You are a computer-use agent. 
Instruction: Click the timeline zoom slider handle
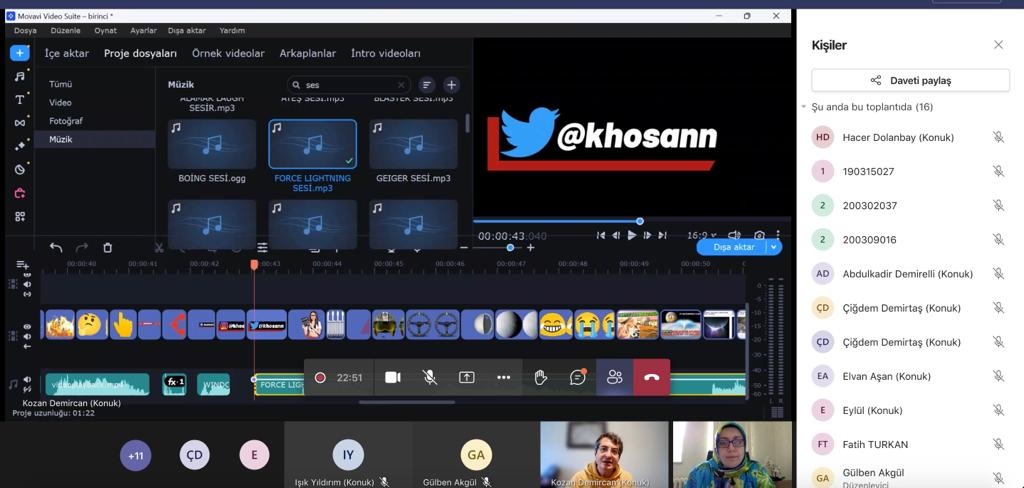coord(510,248)
